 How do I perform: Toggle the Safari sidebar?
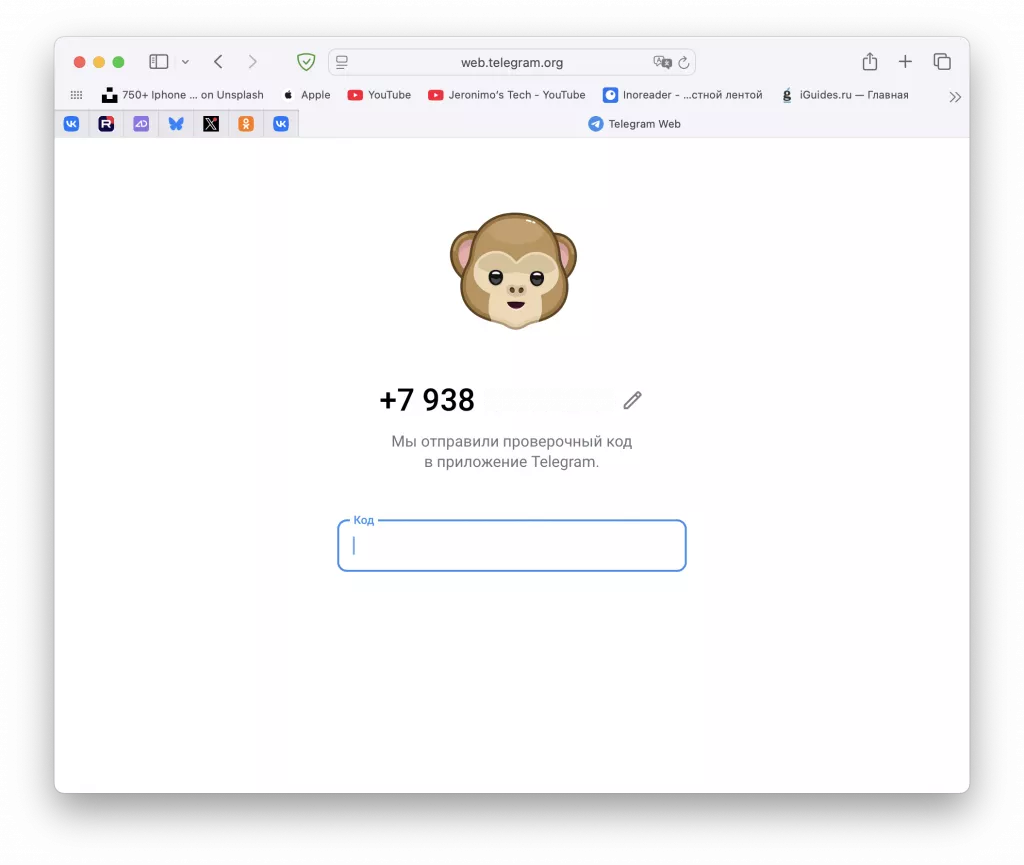(x=158, y=61)
